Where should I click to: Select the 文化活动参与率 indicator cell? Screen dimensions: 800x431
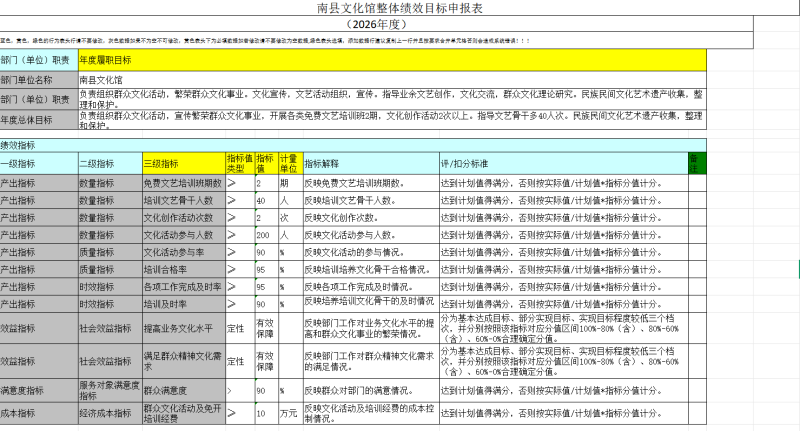click(183, 252)
